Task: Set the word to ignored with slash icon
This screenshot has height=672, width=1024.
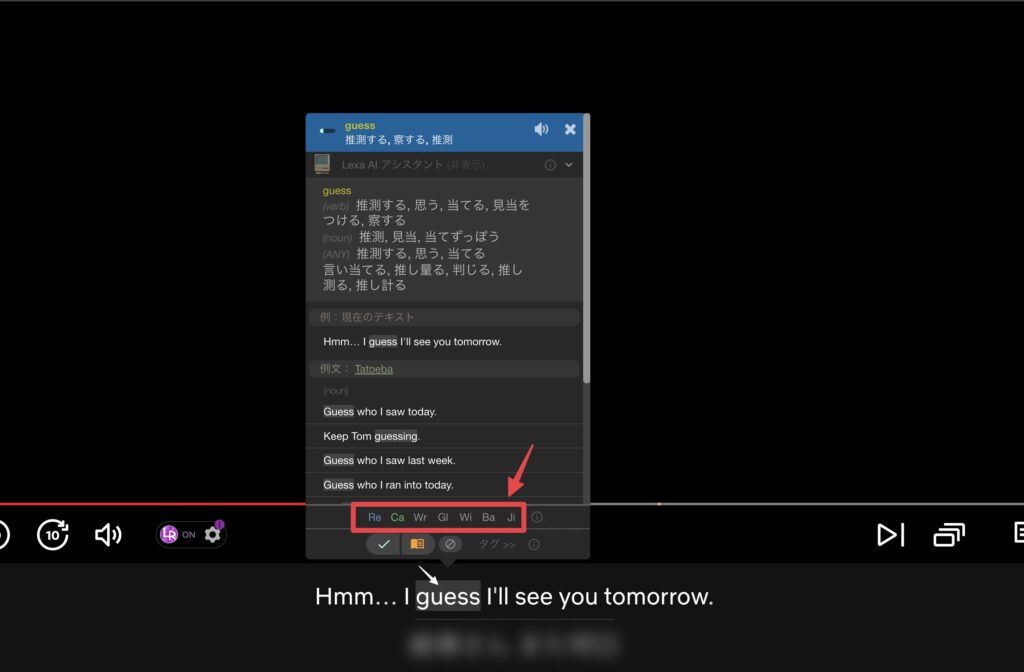Action: (x=450, y=544)
